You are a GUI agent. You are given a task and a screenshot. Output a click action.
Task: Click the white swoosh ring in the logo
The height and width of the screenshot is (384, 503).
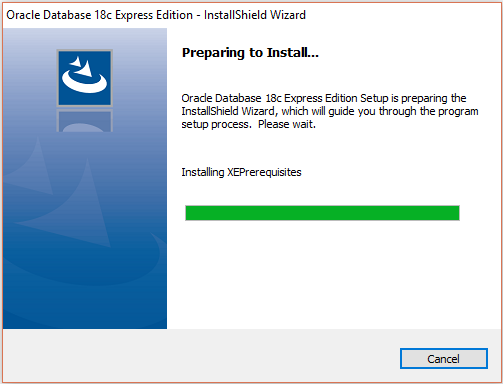coord(85,82)
